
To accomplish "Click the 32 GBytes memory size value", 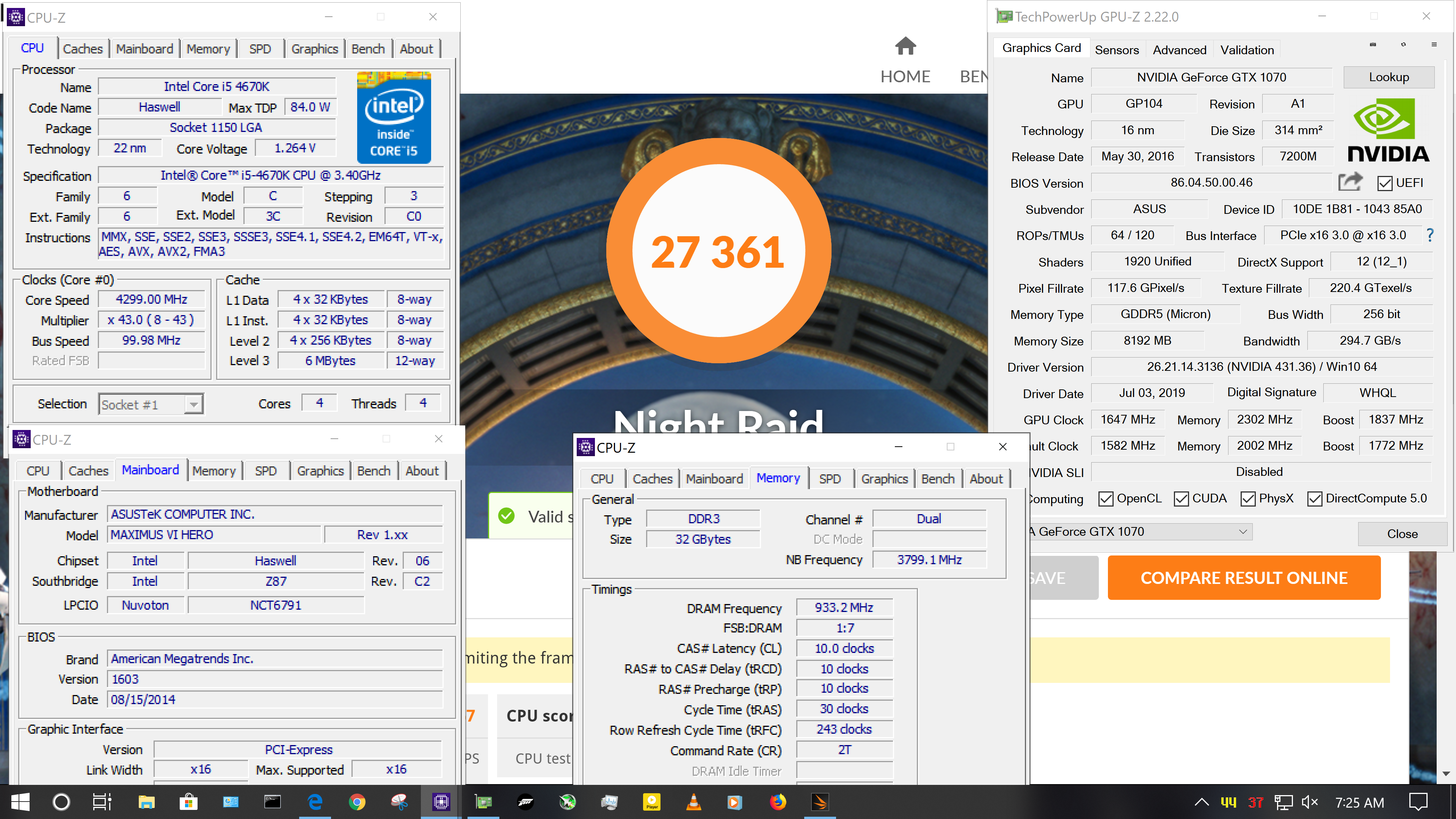I will pos(703,539).
